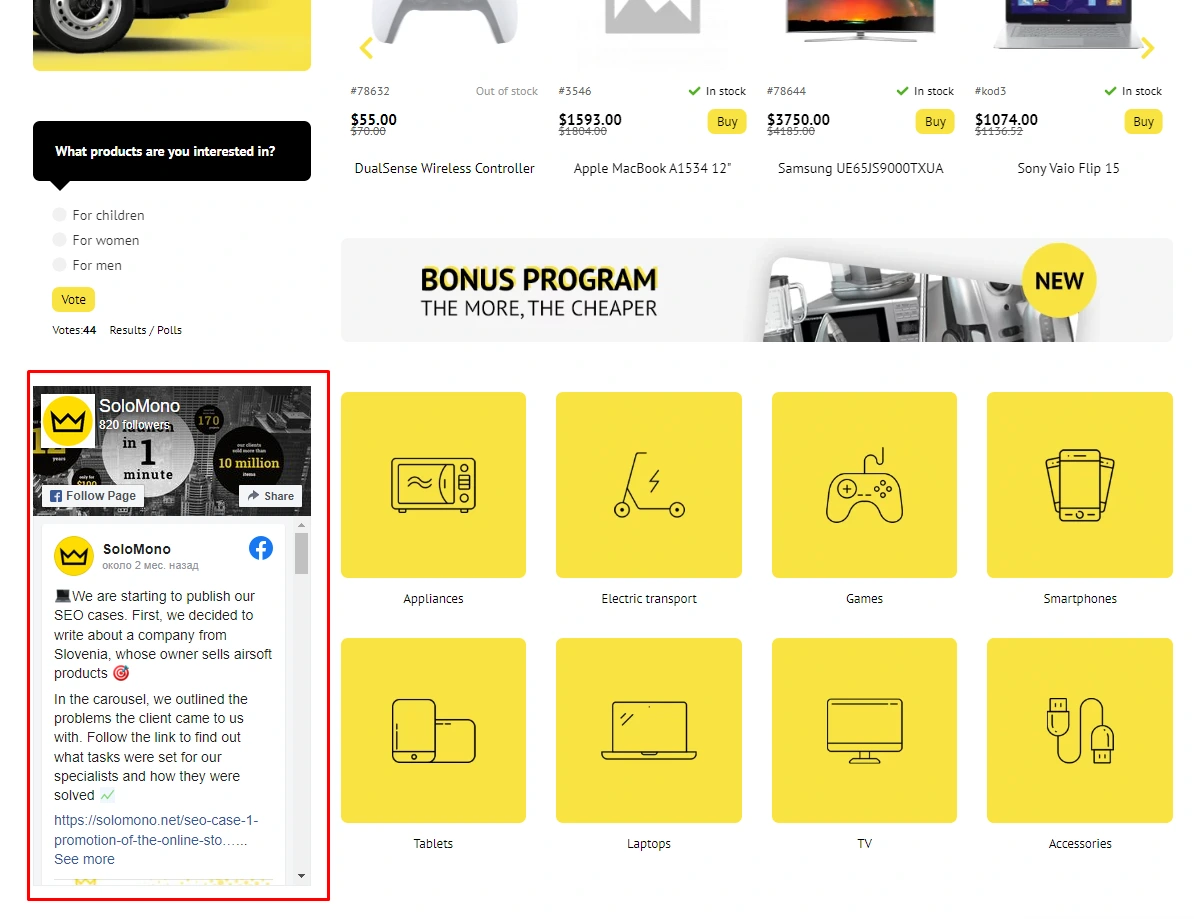
Task: Select the TV monitor icon tile
Action: 864,730
